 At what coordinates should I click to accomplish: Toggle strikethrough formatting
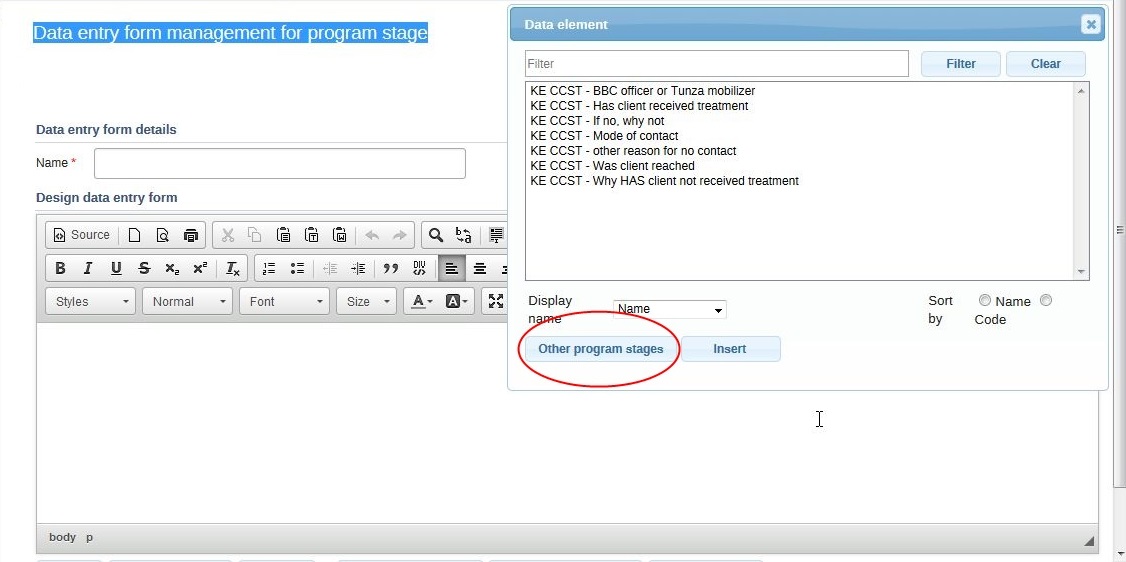[144, 268]
